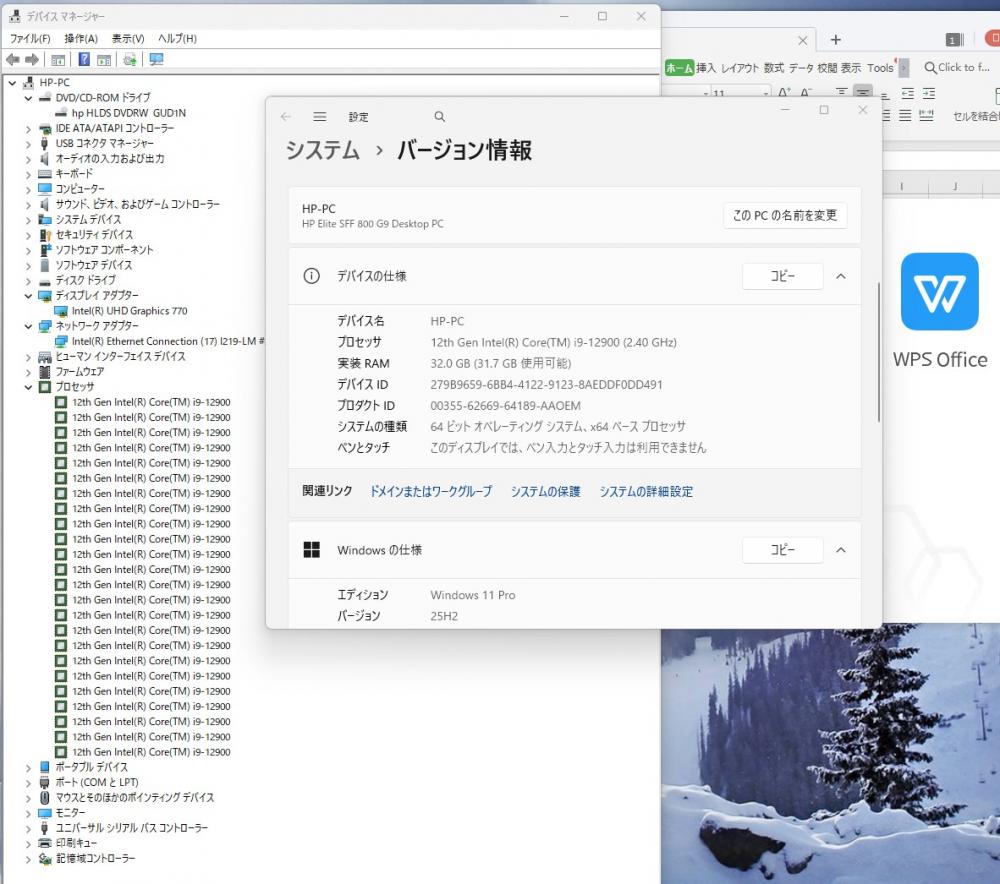The image size is (1000, 884).
Task: Click the Settings back arrow
Action: (286, 117)
